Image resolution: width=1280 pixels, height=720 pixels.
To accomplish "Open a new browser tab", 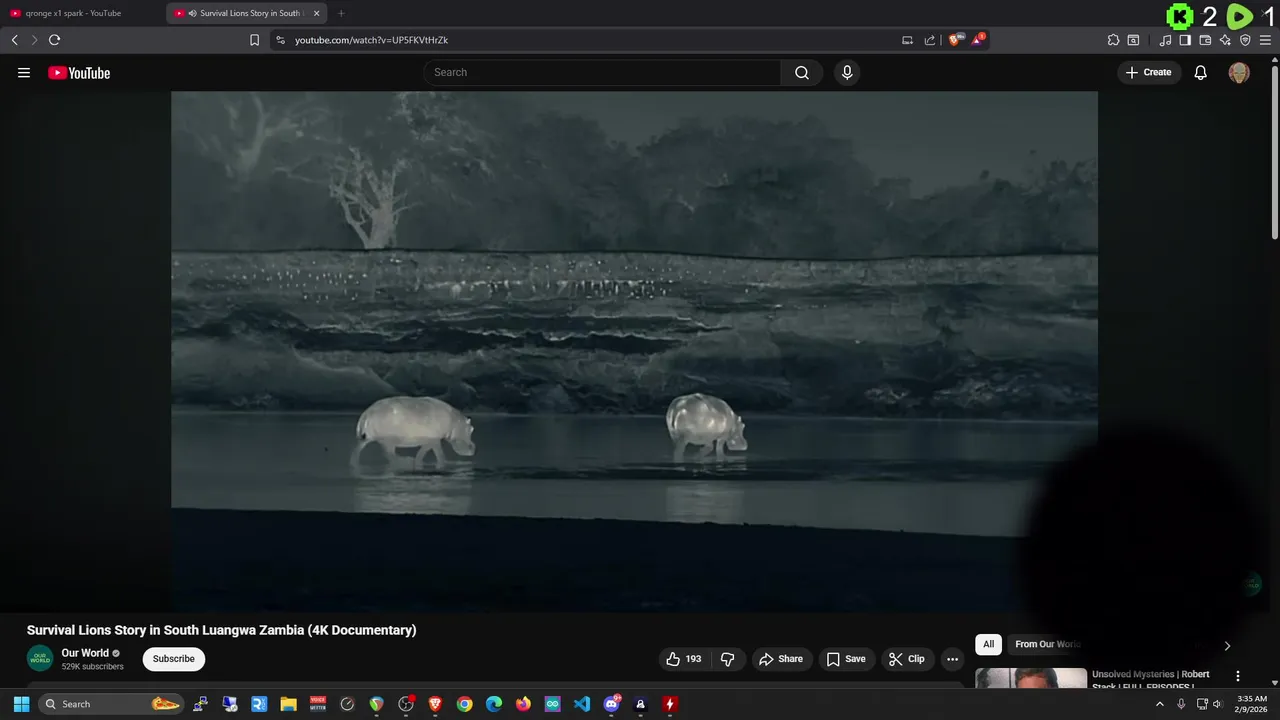I will coord(341,13).
